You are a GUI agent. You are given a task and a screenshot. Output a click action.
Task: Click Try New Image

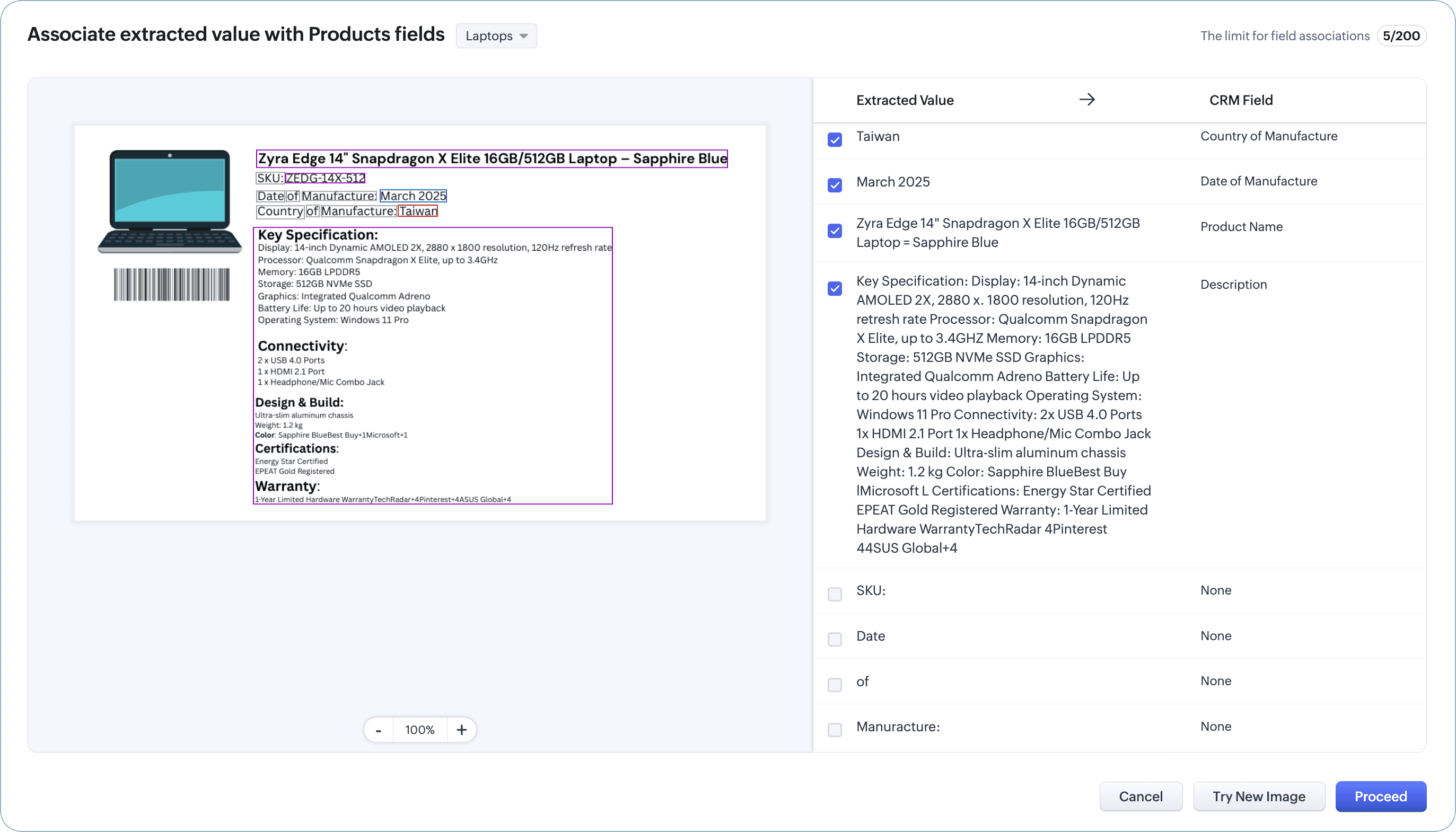1258,796
